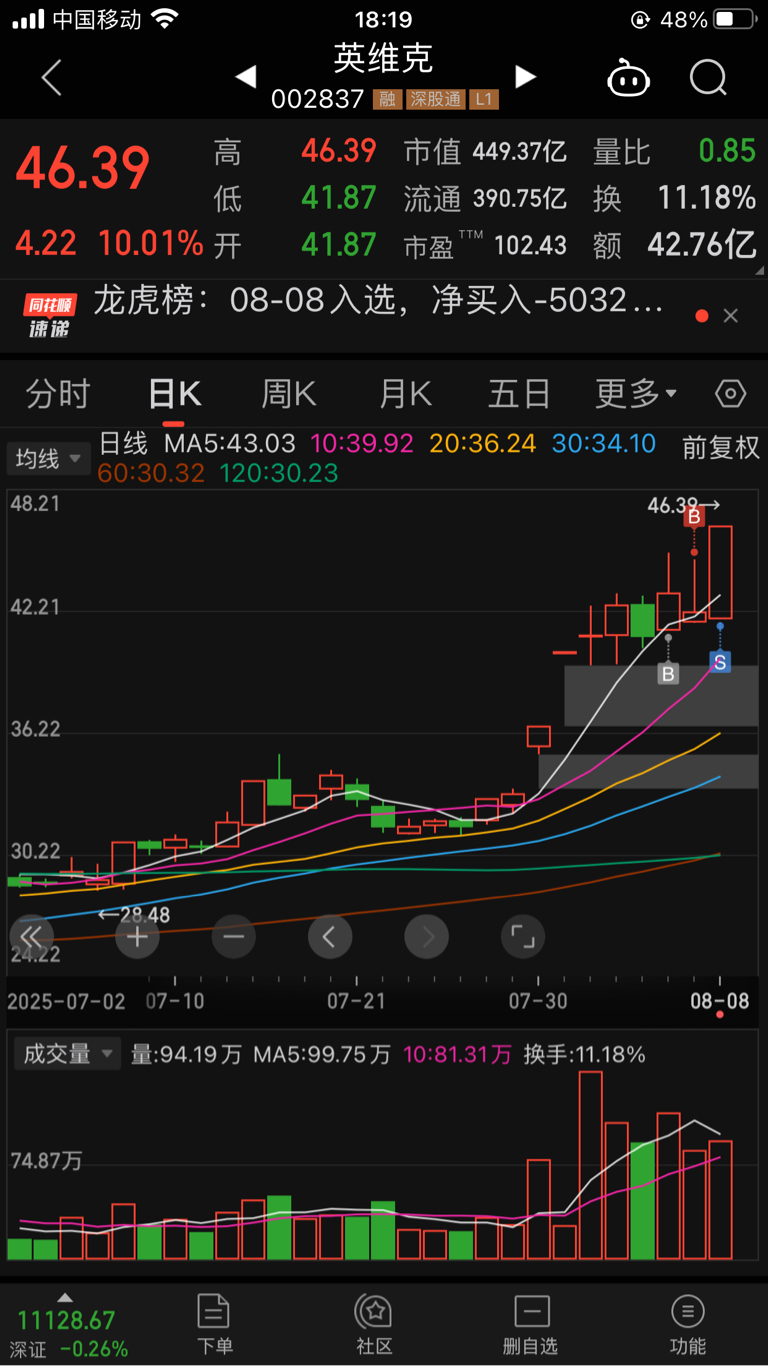Viewport: 768px width, 1366px height.
Task: Go back with the left chevron
Action: [x=52, y=77]
